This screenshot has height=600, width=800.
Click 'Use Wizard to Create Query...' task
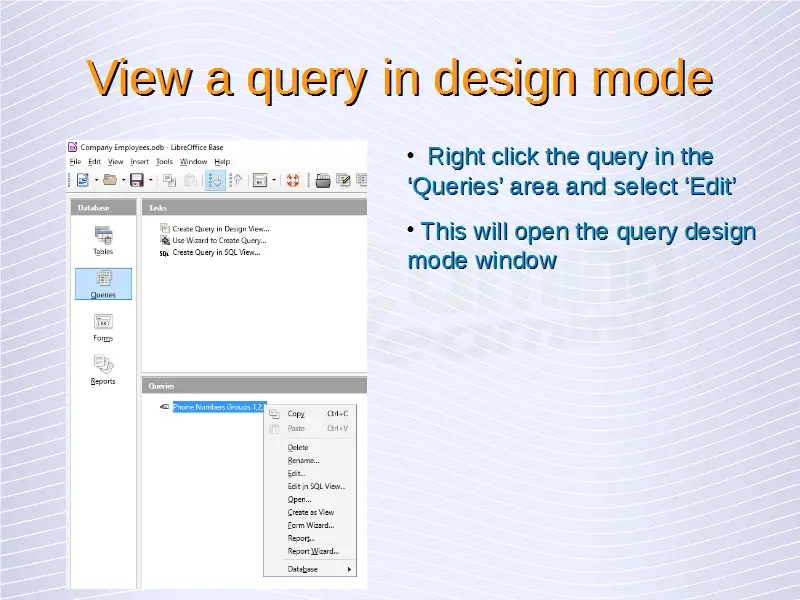[219, 240]
